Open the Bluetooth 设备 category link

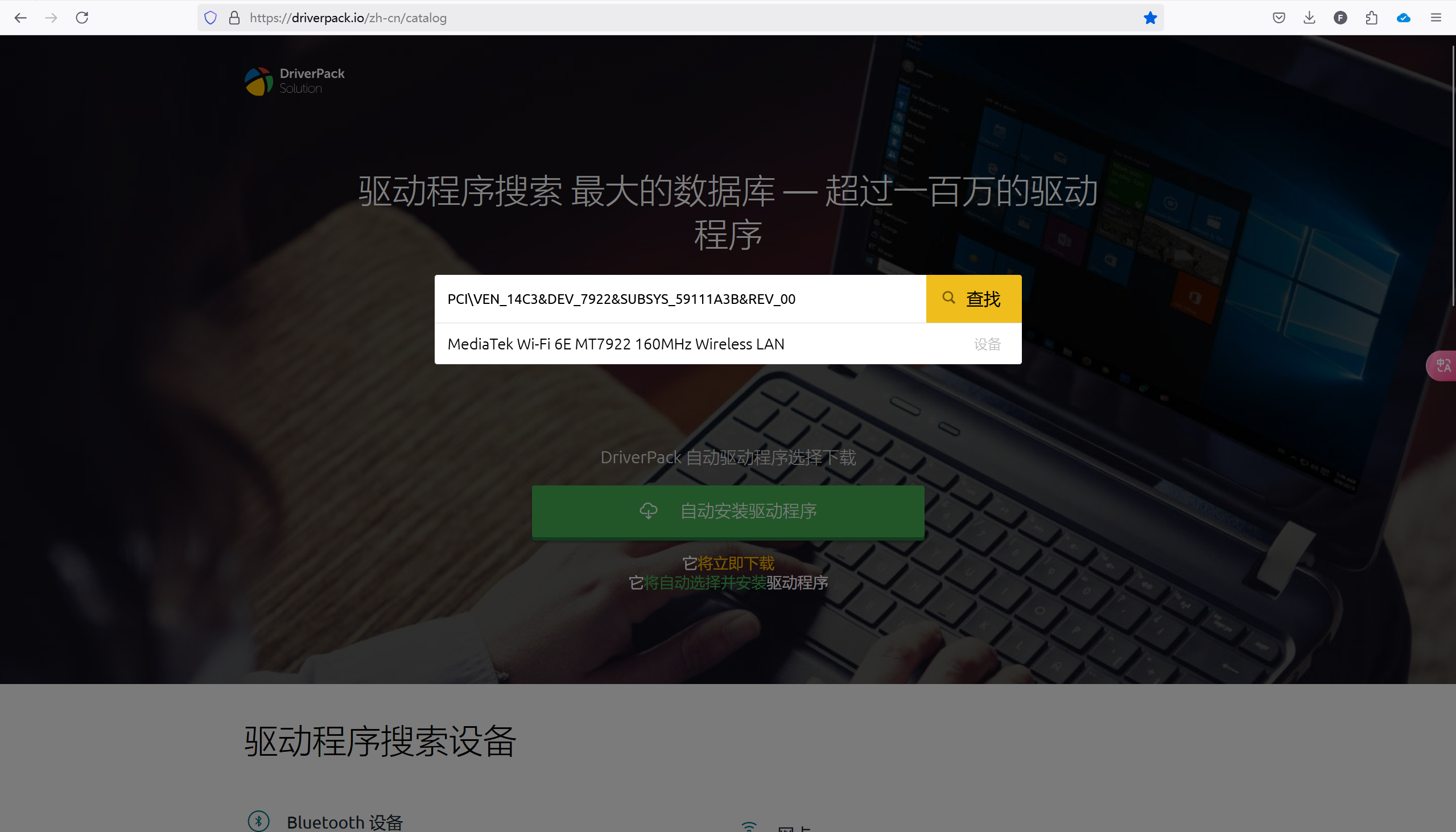(345, 822)
